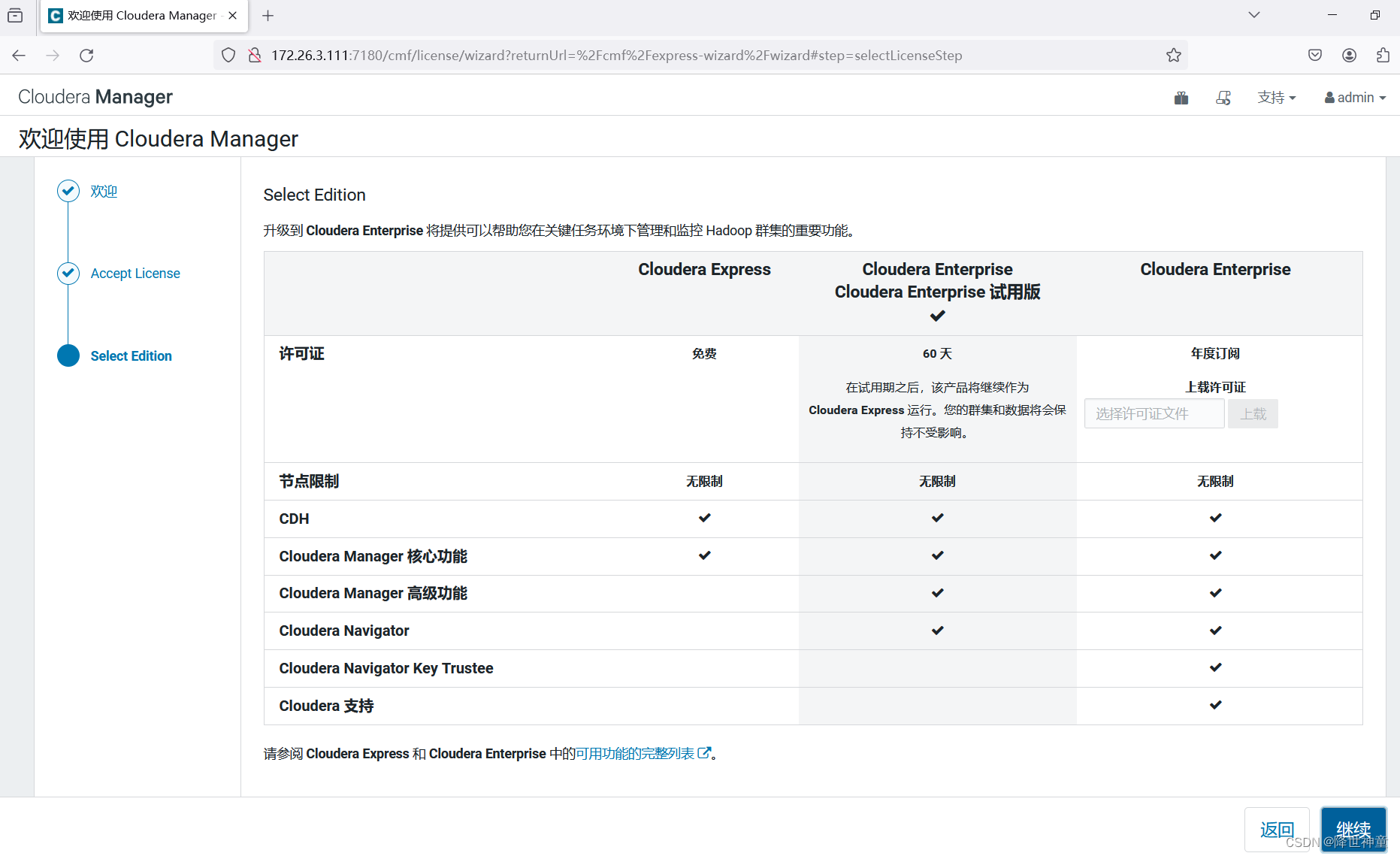Image resolution: width=1400 pixels, height=856 pixels.
Task: Click the Select Edition page heading
Action: [x=314, y=195]
